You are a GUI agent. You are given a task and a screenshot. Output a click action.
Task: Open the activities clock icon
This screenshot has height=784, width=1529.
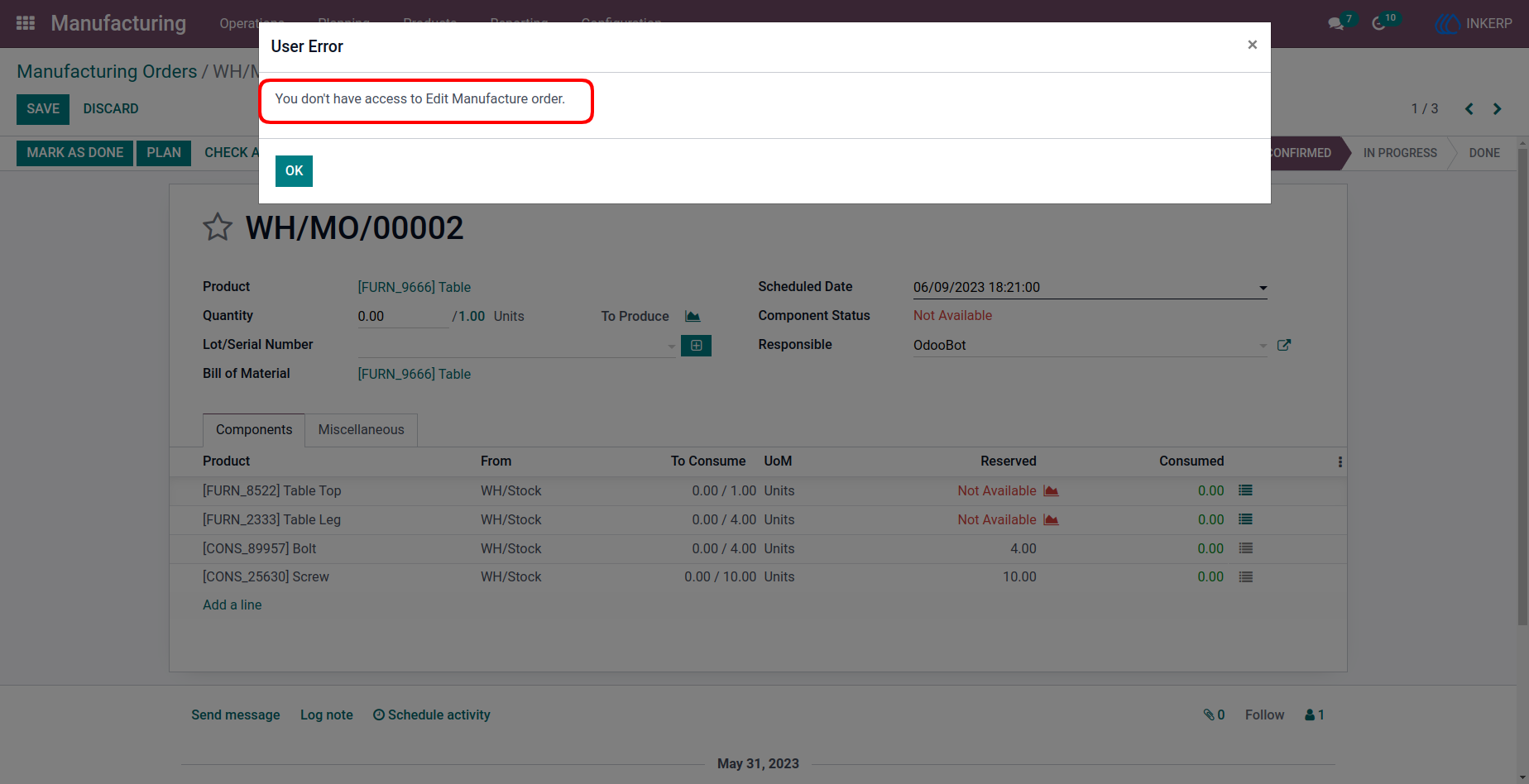(x=1378, y=23)
